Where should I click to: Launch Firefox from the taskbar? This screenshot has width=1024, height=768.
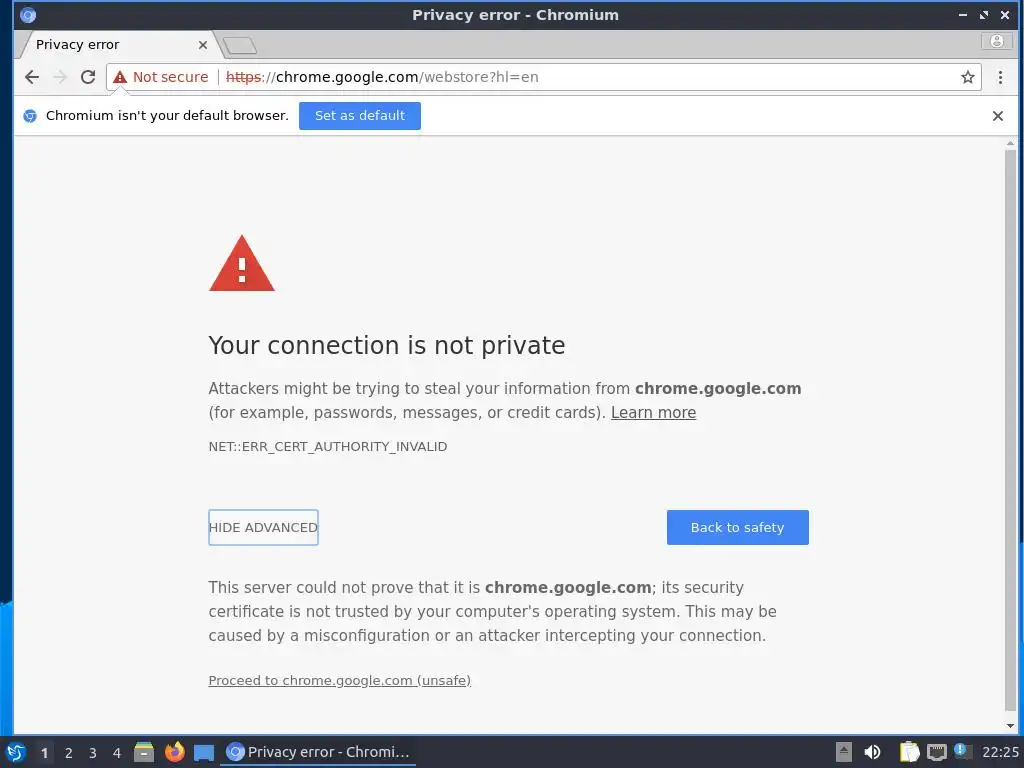tap(174, 752)
